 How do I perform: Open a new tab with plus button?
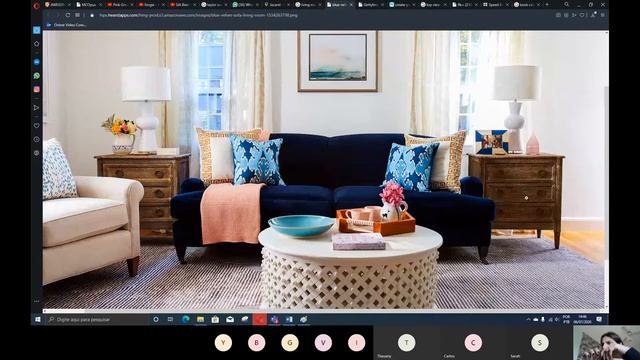point(547,4)
